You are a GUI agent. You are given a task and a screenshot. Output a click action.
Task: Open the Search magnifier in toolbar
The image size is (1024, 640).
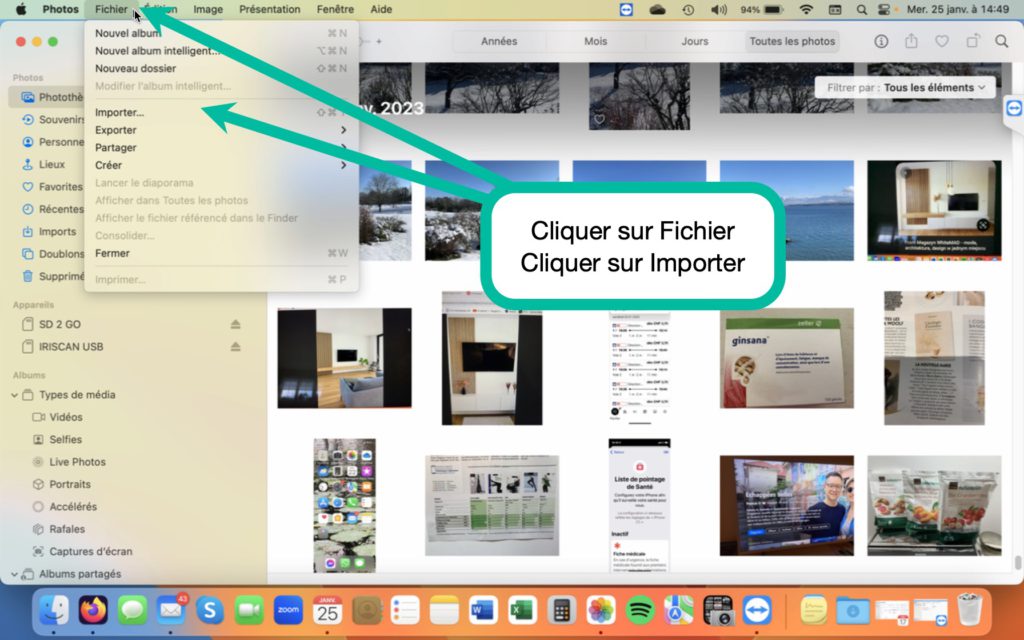tap(1001, 42)
